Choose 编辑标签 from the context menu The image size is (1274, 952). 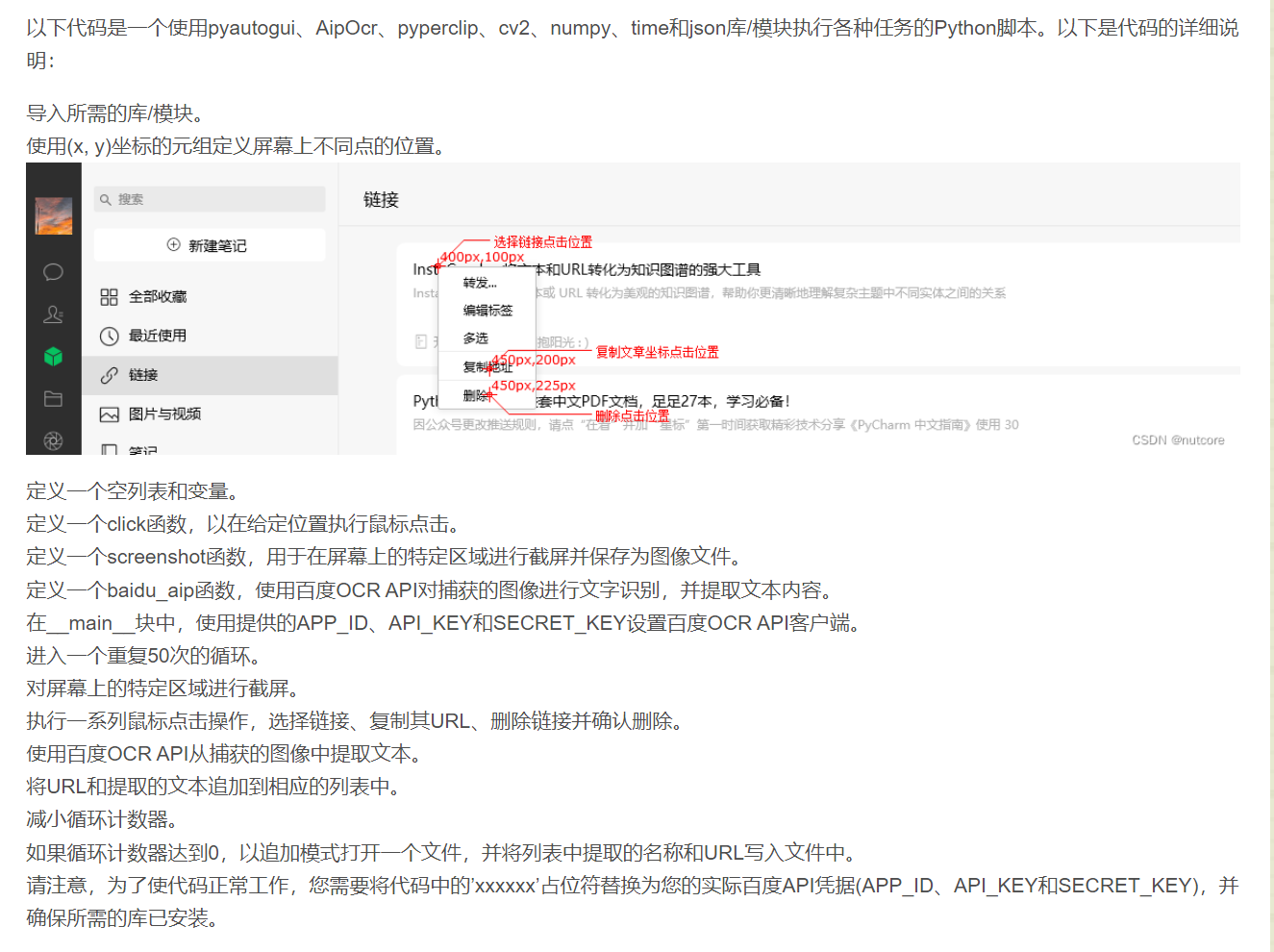(486, 311)
